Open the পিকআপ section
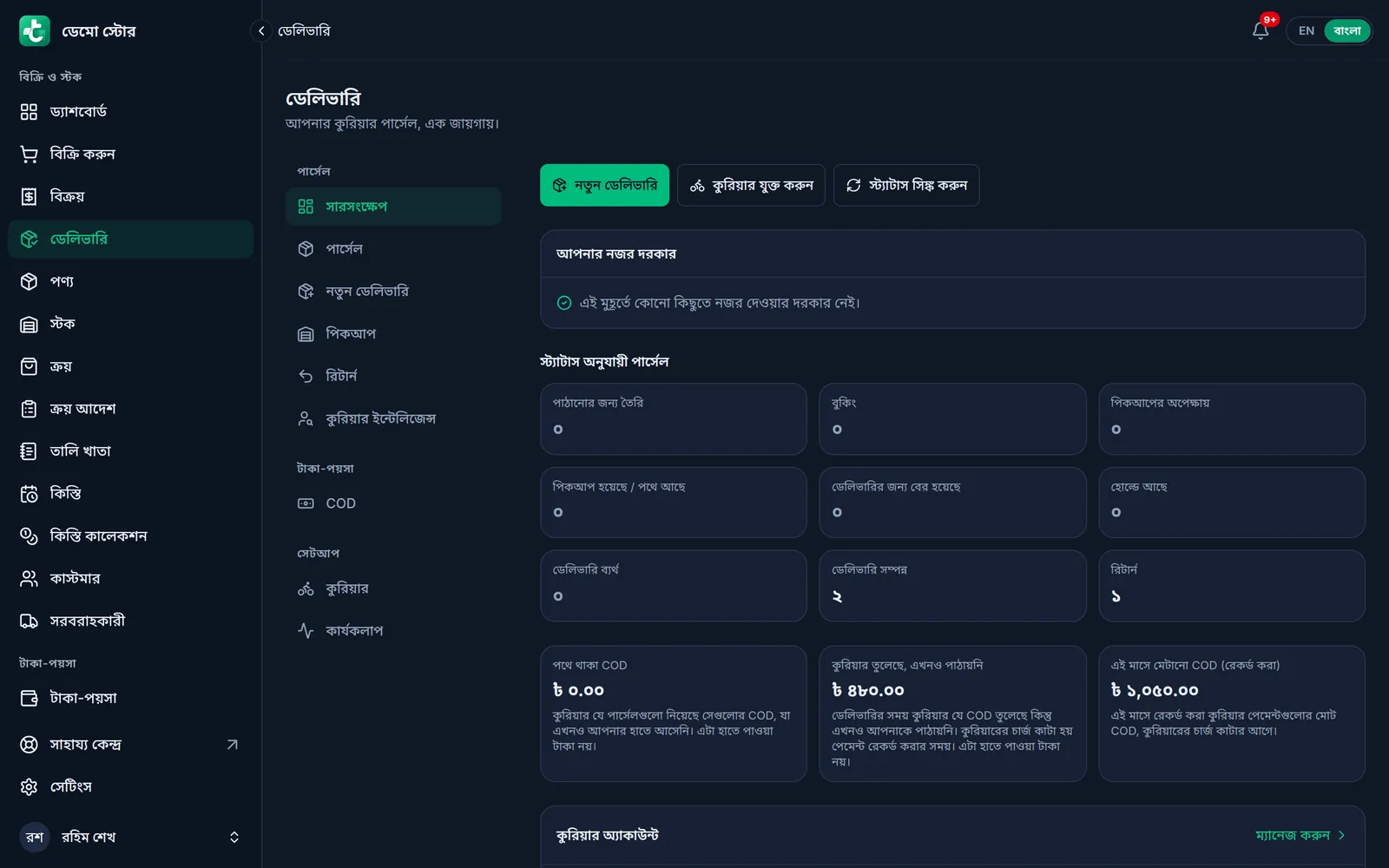Image resolution: width=1389 pixels, height=868 pixels. tap(393, 333)
